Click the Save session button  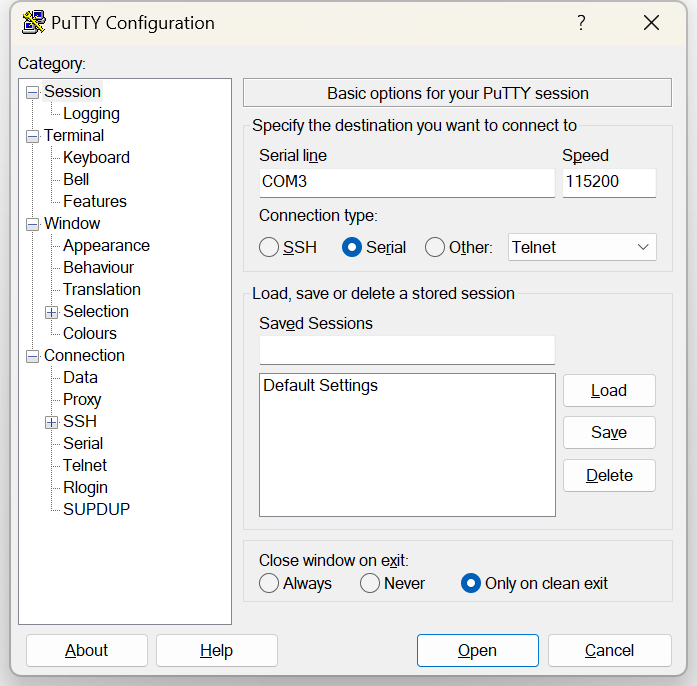tap(609, 433)
